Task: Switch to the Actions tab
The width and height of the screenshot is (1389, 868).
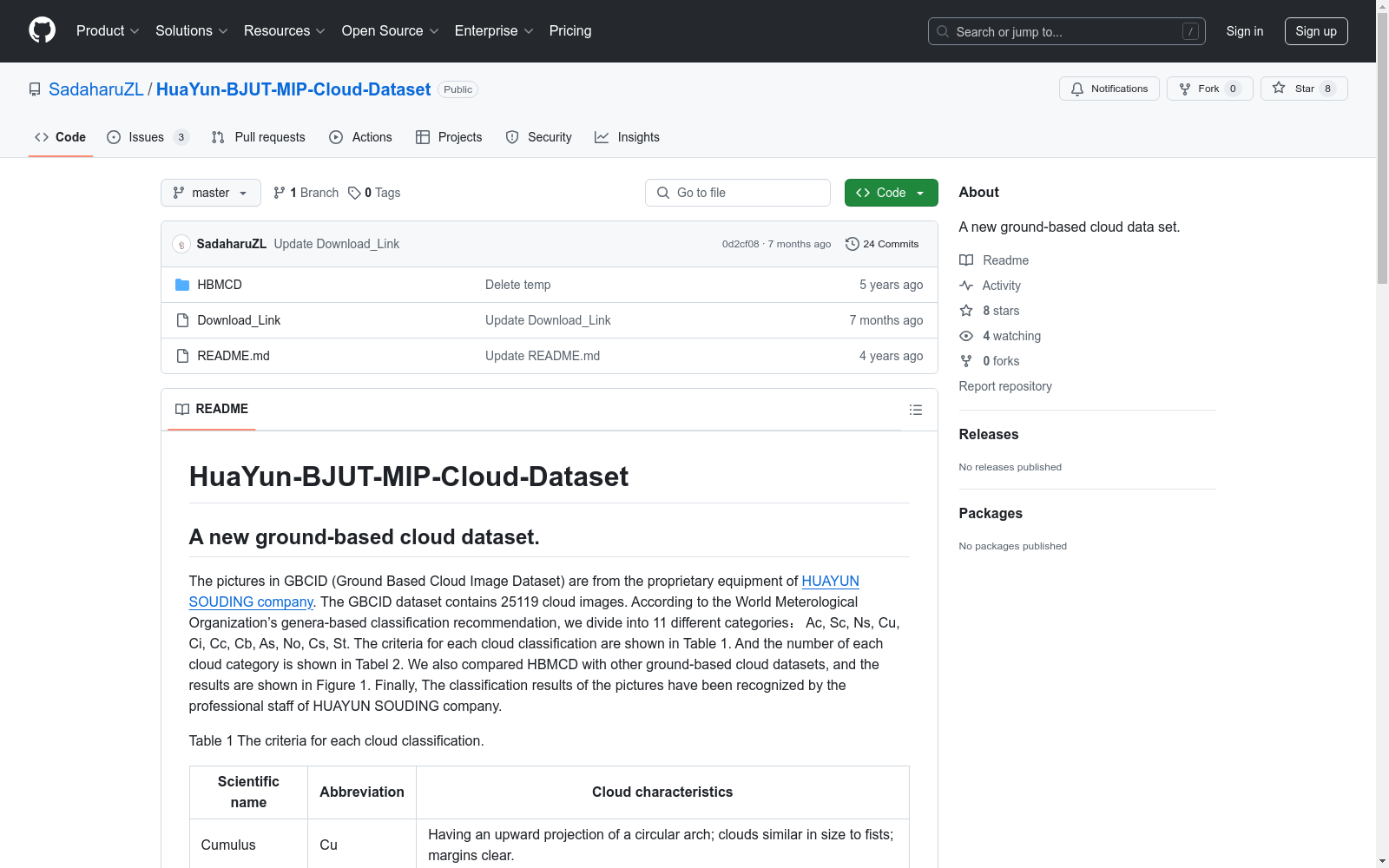Action: click(361, 137)
